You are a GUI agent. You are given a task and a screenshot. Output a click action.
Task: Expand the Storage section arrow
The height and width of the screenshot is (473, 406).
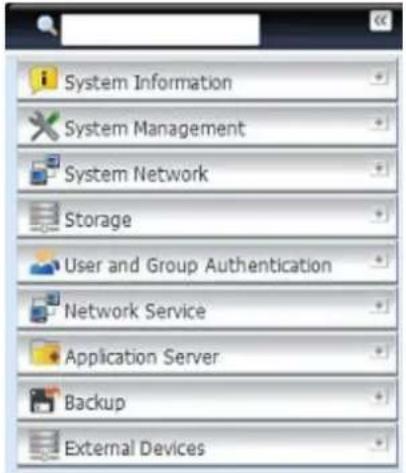(x=379, y=215)
